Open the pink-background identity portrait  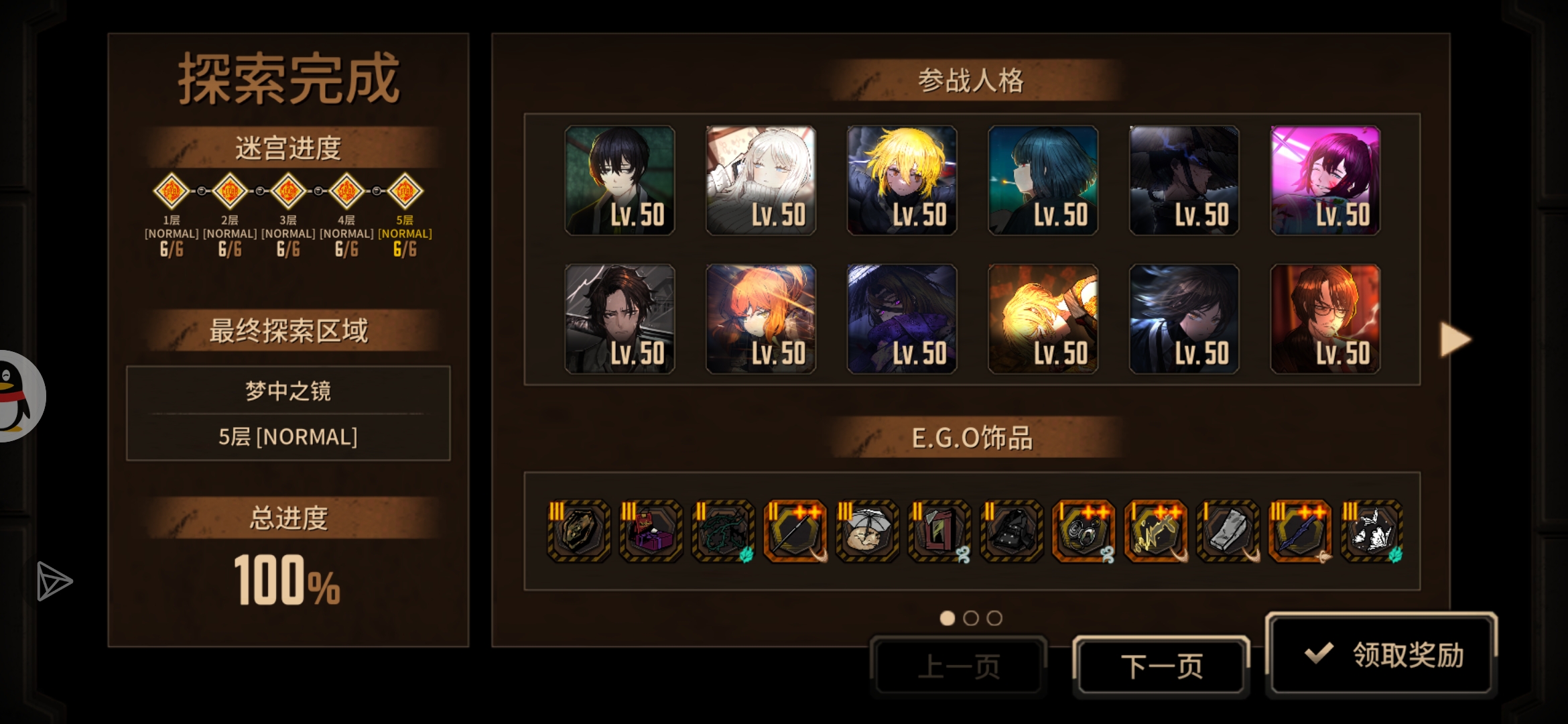pos(1325,180)
